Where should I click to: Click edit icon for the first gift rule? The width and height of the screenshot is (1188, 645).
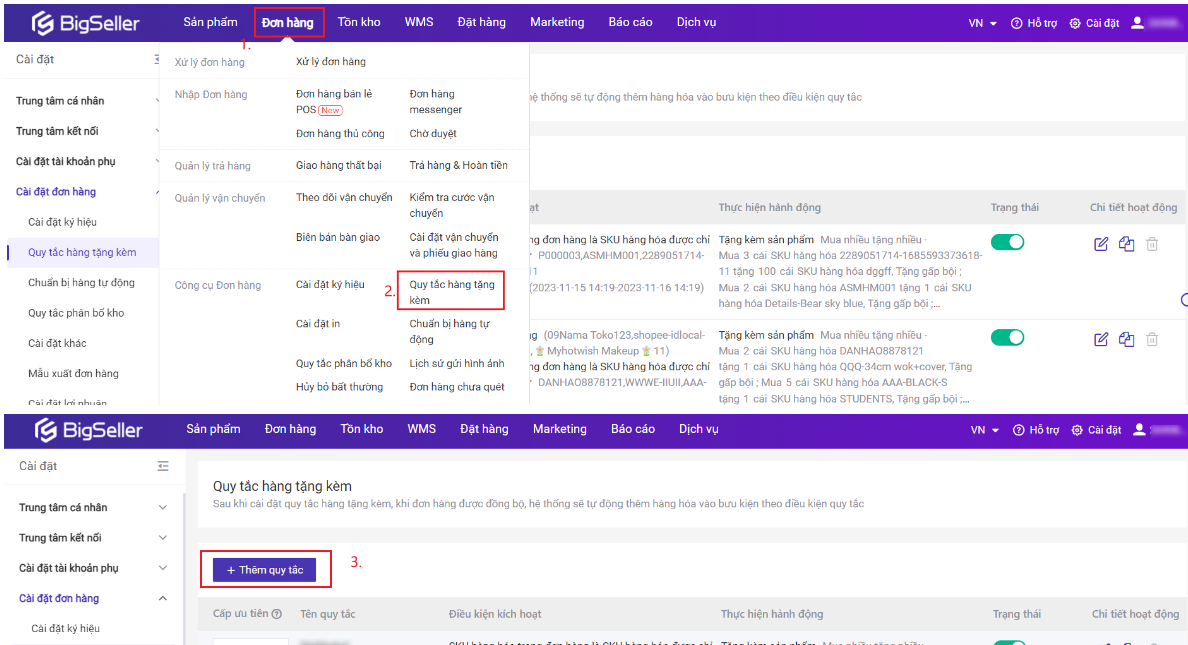tap(1101, 244)
